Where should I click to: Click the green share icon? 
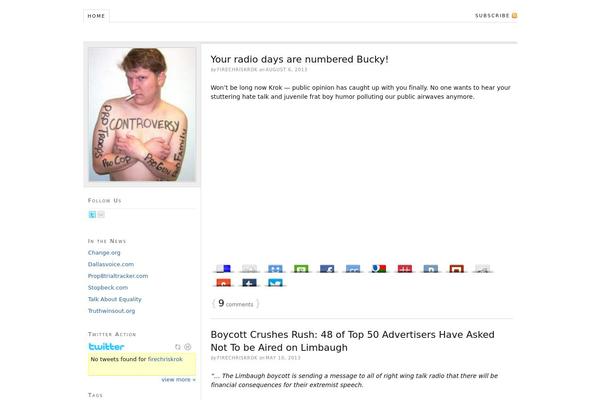click(x=301, y=269)
